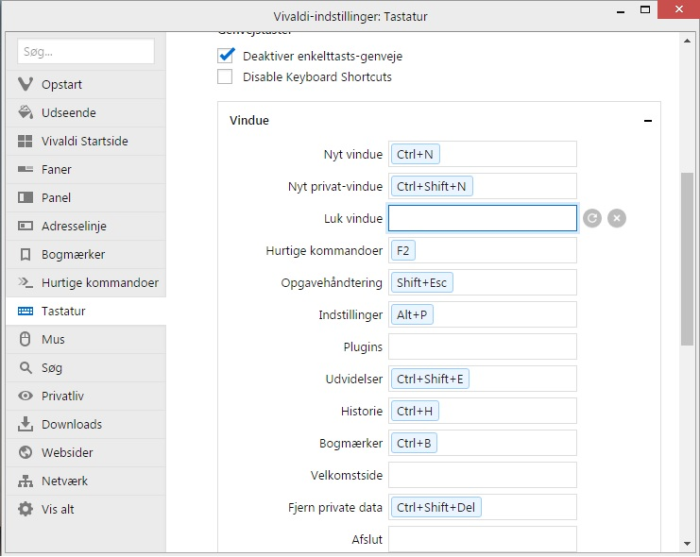Reset the Luk vindue shortcut to default
This screenshot has height=557, width=700.
coord(592,218)
